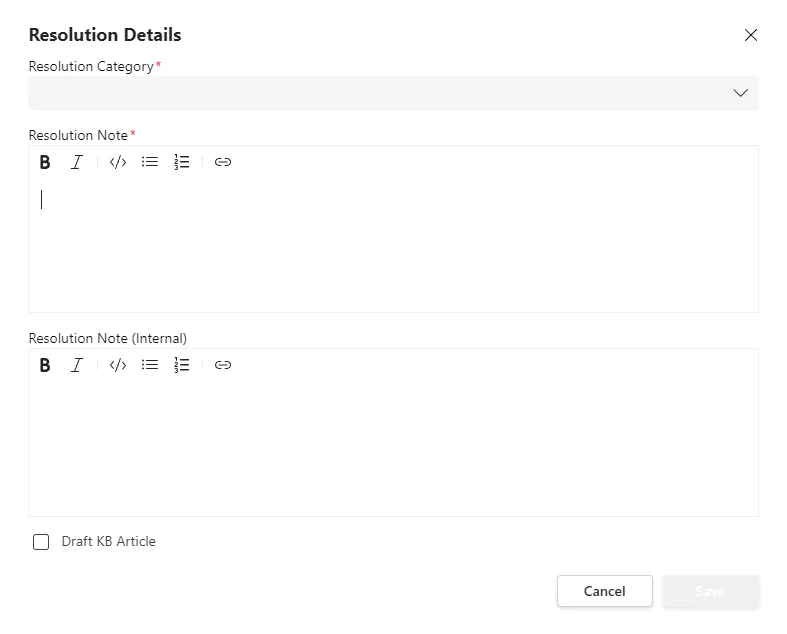This screenshot has height=634, width=787.
Task: Focus the Resolution Note (Internal) text area
Action: 394,448
